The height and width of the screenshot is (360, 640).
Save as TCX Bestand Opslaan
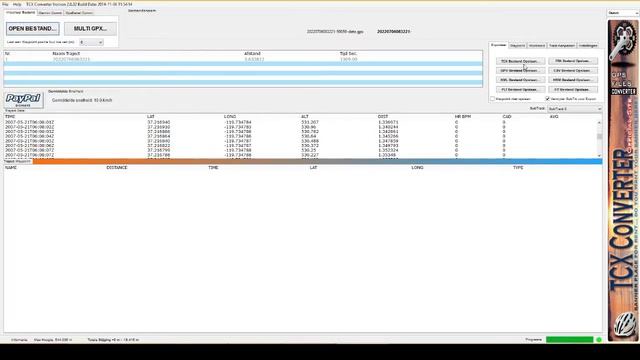tap(520, 61)
